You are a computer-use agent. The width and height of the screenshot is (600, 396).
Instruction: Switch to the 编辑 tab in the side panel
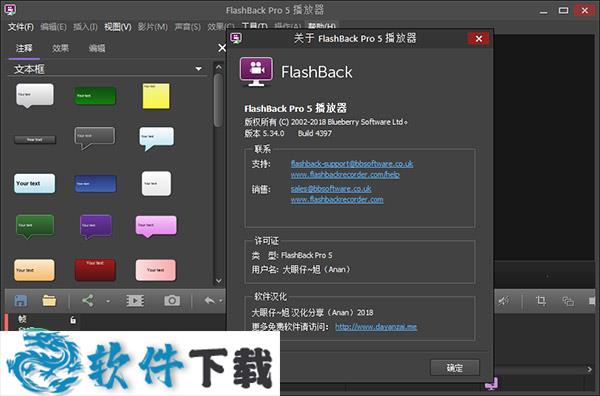[x=97, y=48]
